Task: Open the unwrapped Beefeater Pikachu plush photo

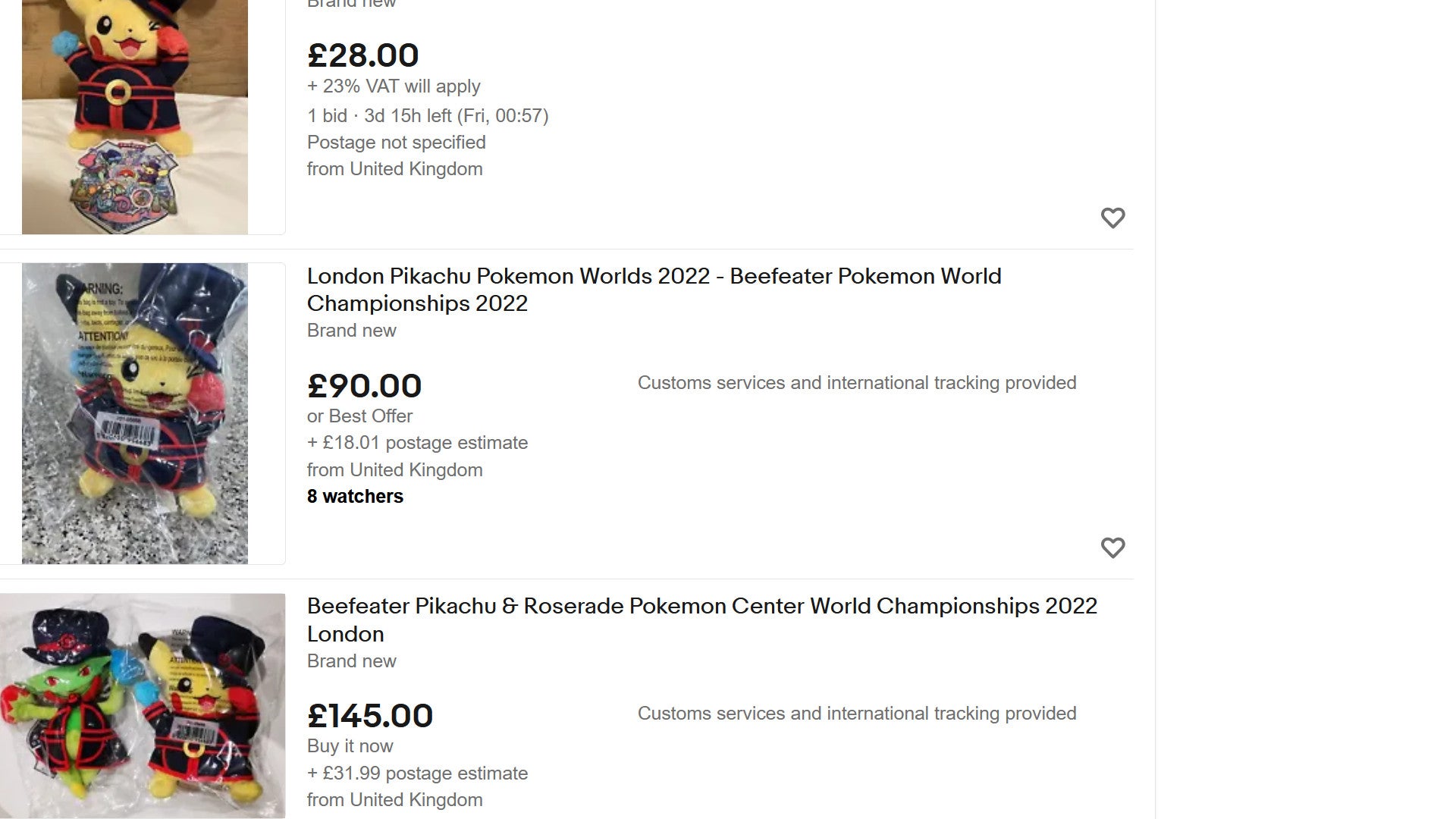Action: [x=135, y=117]
